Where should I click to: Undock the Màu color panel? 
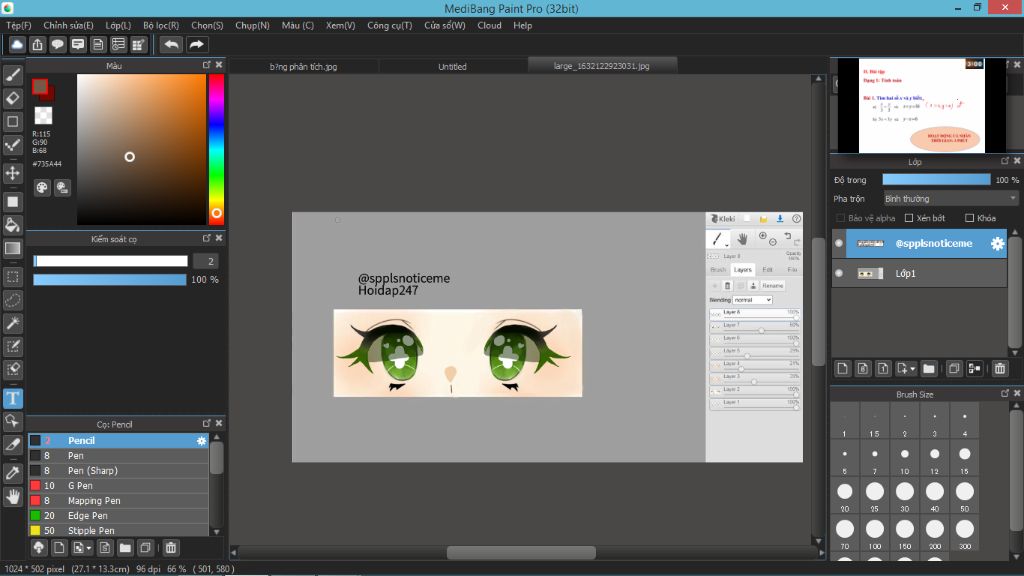click(206, 65)
